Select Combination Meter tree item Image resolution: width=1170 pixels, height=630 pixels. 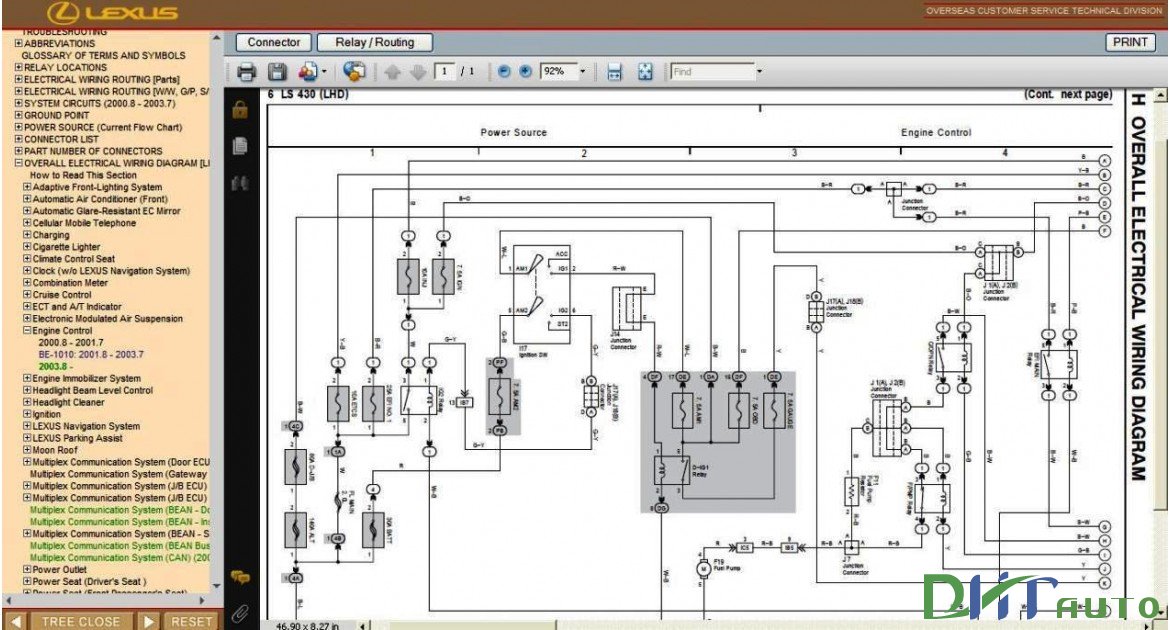(x=70, y=282)
